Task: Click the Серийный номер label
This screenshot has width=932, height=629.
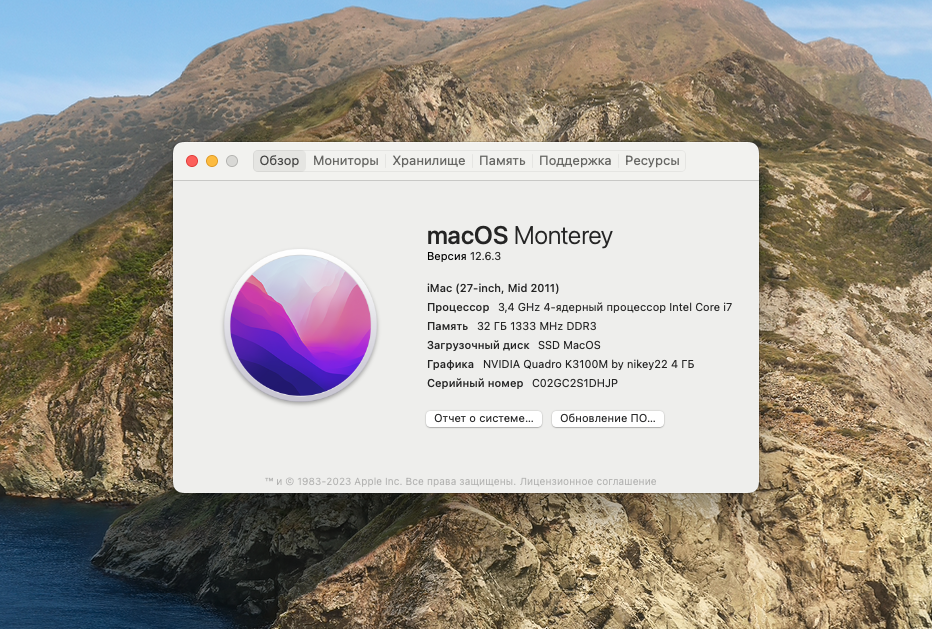Action: pos(475,383)
